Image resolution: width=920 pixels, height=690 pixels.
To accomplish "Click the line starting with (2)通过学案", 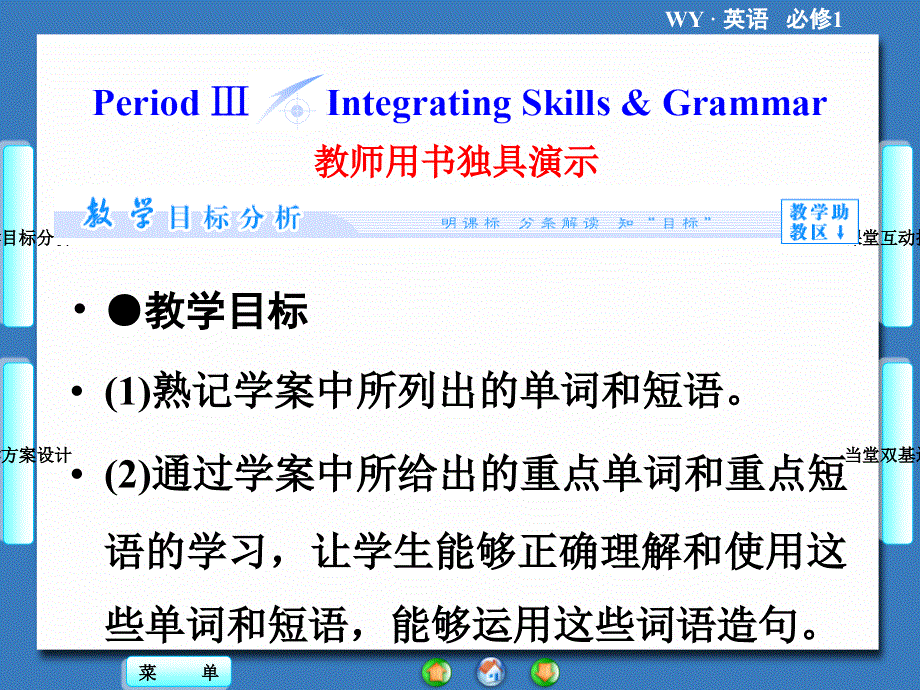I will pyautogui.click(x=475, y=474).
